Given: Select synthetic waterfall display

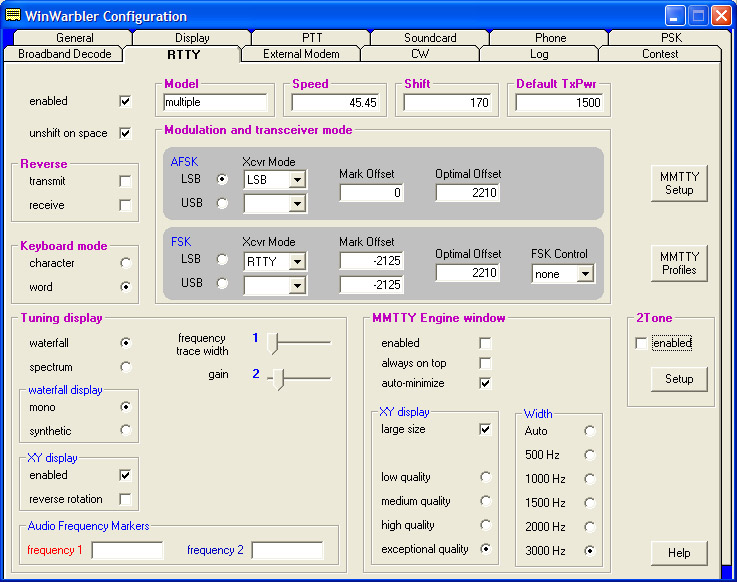Looking at the screenshot, I should click(x=125, y=430).
